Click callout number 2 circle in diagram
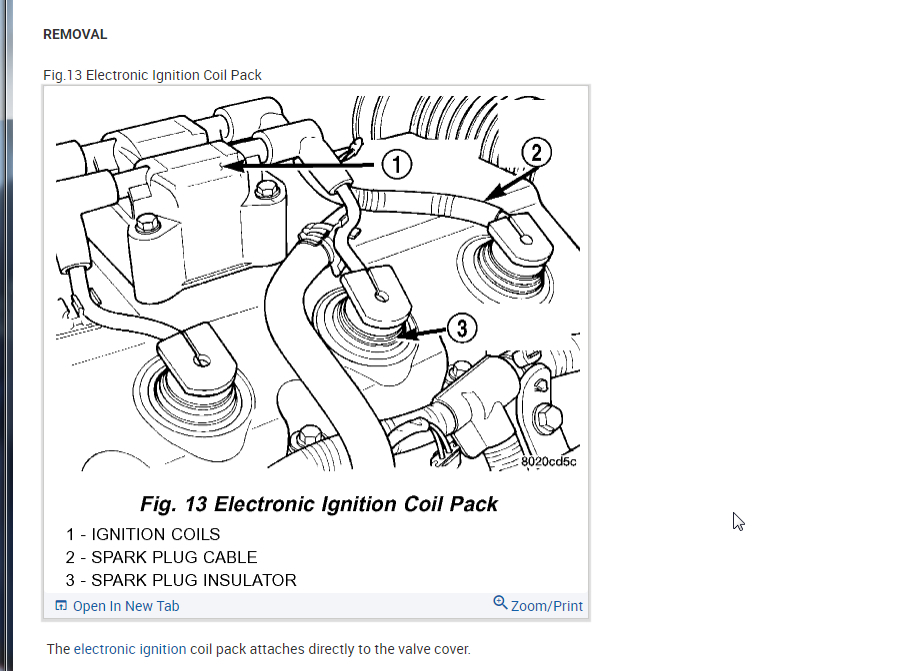 pyautogui.click(x=537, y=153)
